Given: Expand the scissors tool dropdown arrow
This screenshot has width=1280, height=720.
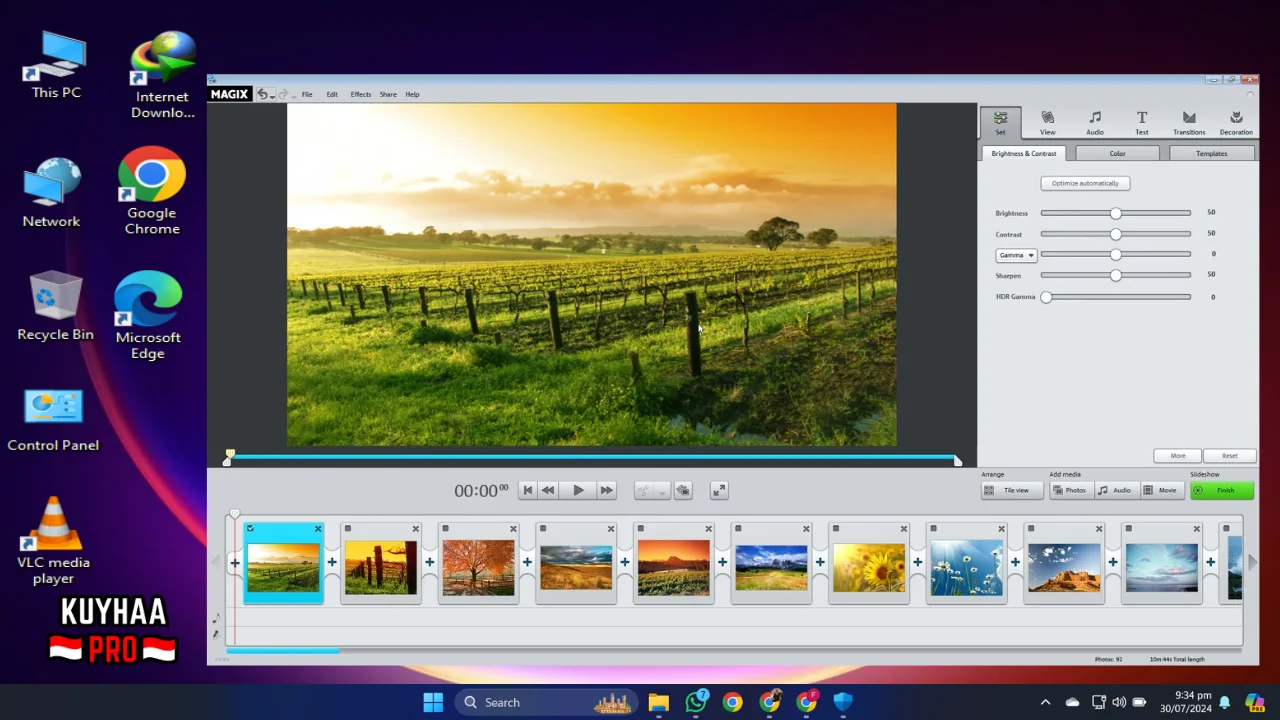Looking at the screenshot, I should 661,491.
